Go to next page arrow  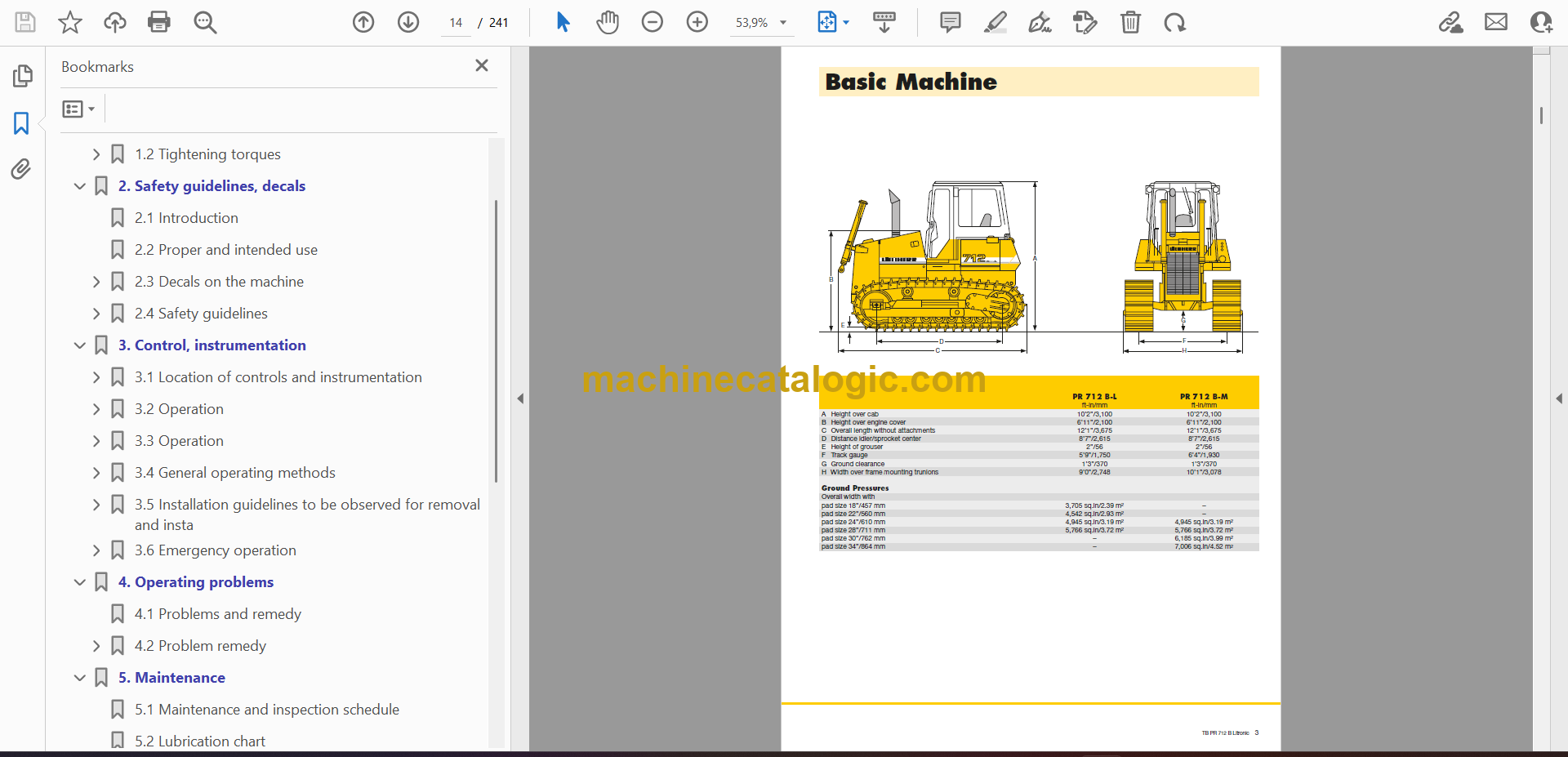(408, 22)
